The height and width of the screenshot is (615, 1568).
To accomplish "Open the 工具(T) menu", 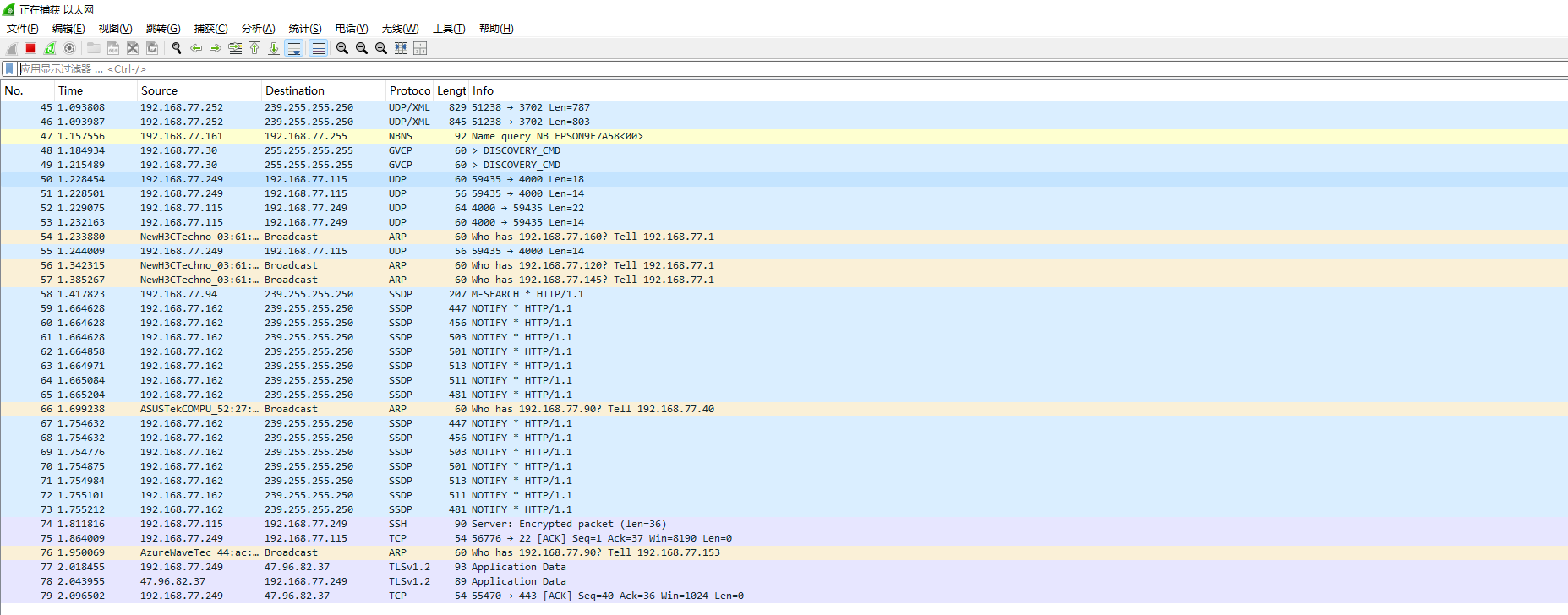I will (x=449, y=29).
